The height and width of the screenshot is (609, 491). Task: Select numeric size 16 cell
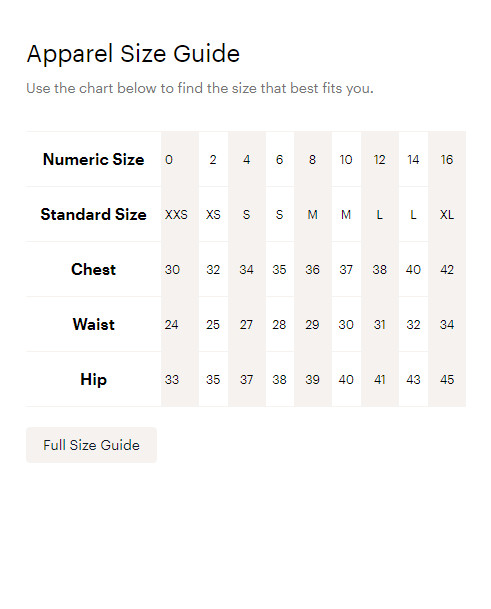[x=447, y=159]
